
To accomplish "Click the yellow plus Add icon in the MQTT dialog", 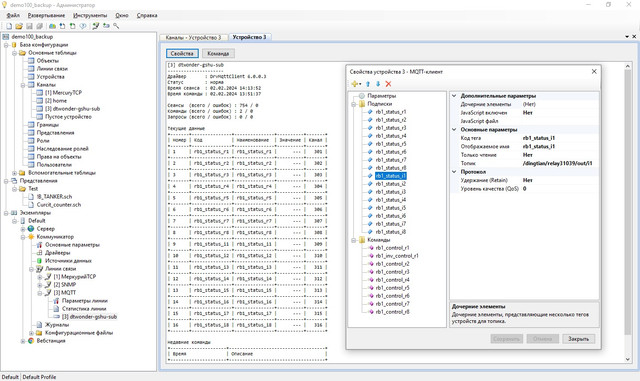I will pos(354,84).
